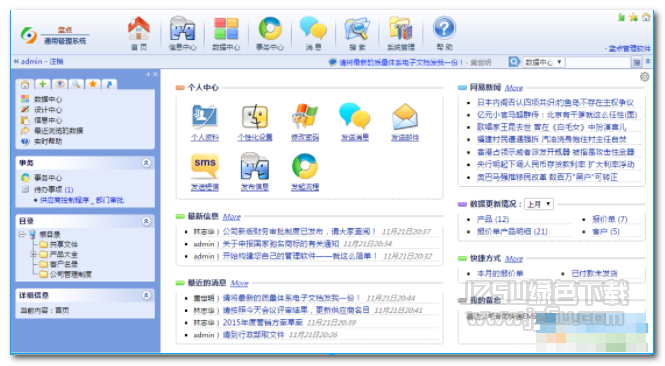Collapse header with double chevron beside search
The image size is (665, 366).
point(648,62)
